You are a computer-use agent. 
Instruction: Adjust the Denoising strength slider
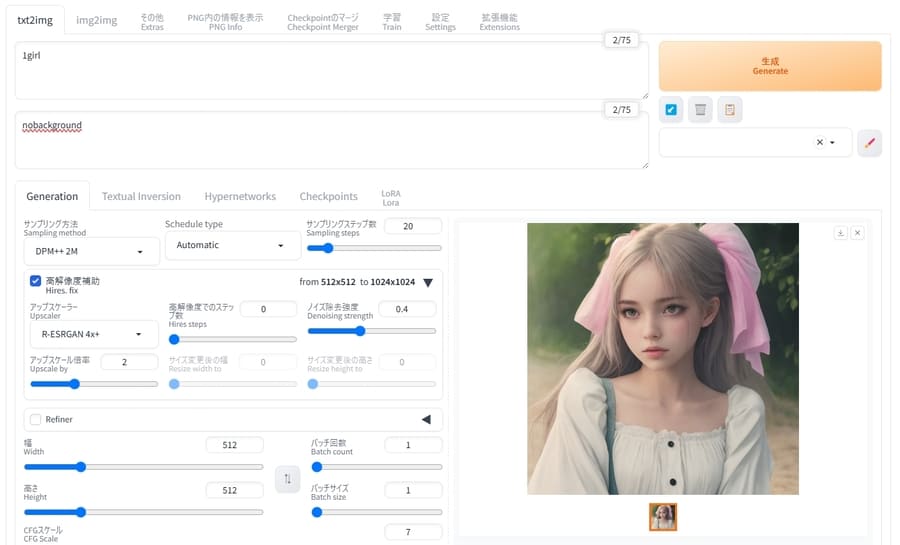(x=371, y=331)
